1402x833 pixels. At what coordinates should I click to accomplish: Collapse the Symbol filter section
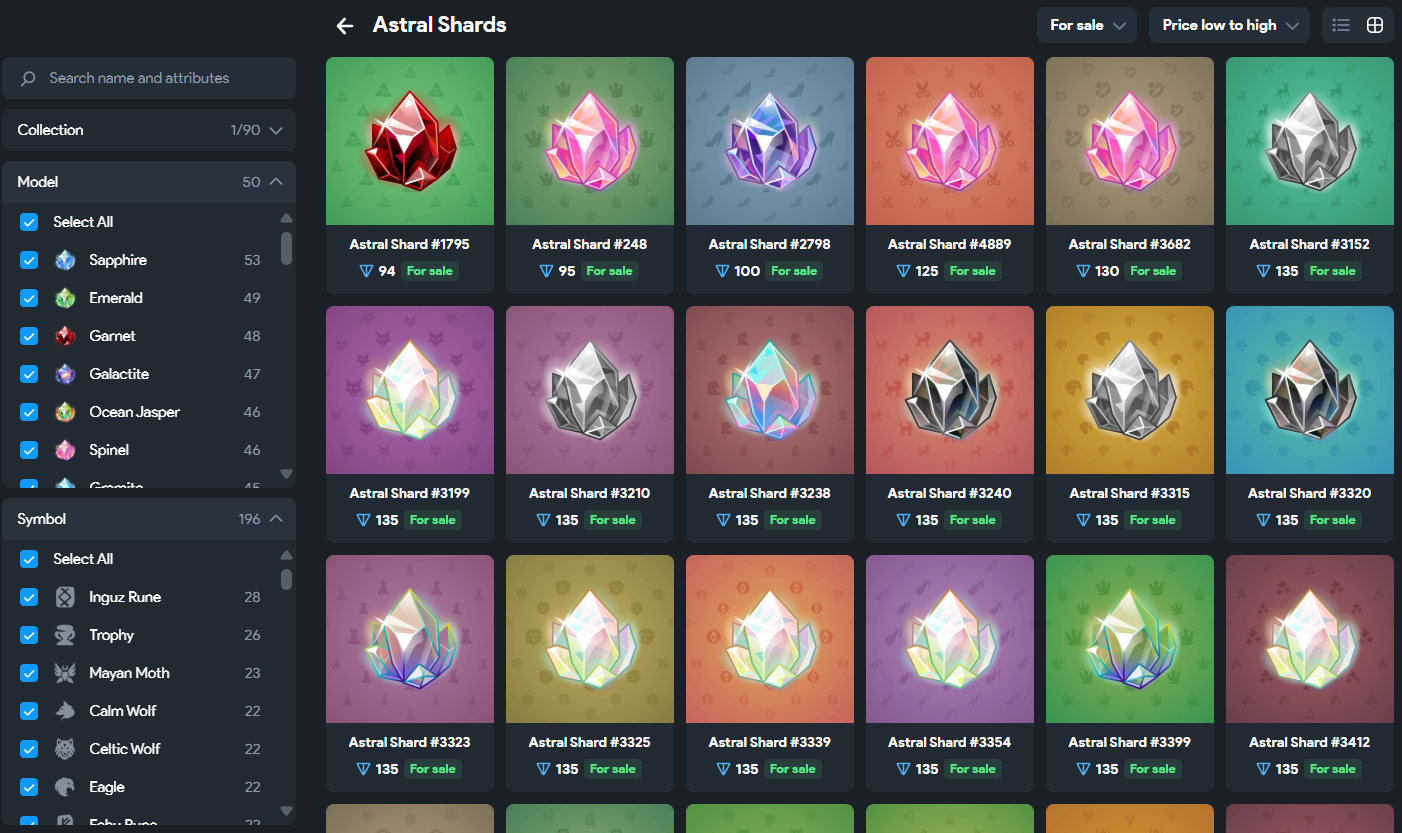click(276, 519)
